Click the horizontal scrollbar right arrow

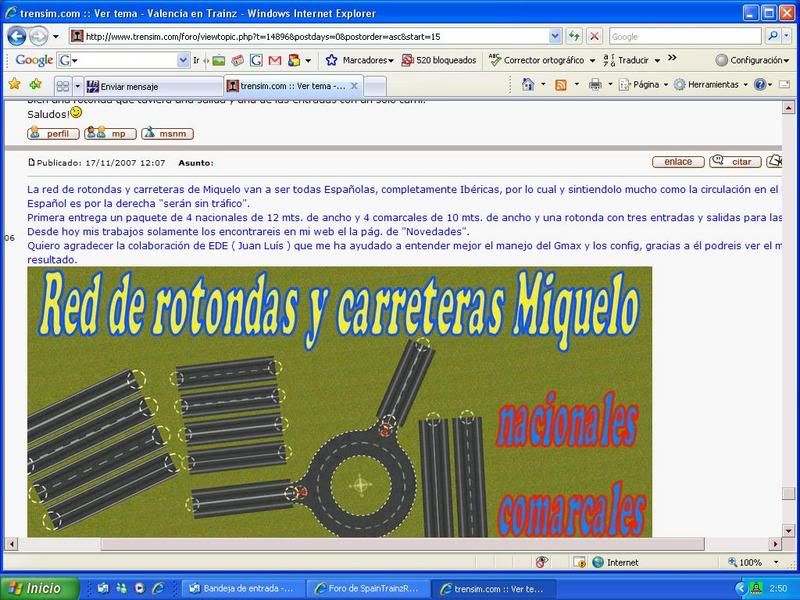pos(776,544)
